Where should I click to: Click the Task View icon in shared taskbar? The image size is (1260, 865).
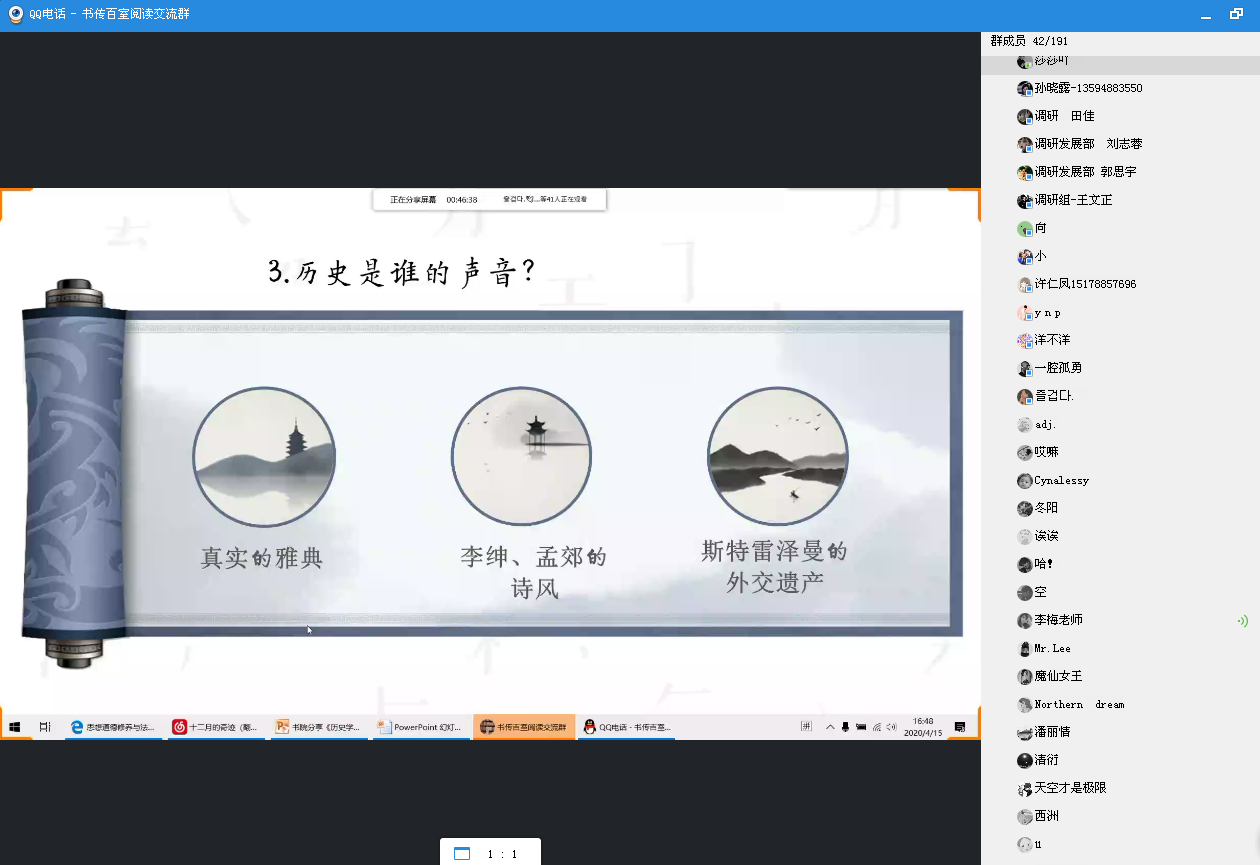pyautogui.click(x=45, y=727)
